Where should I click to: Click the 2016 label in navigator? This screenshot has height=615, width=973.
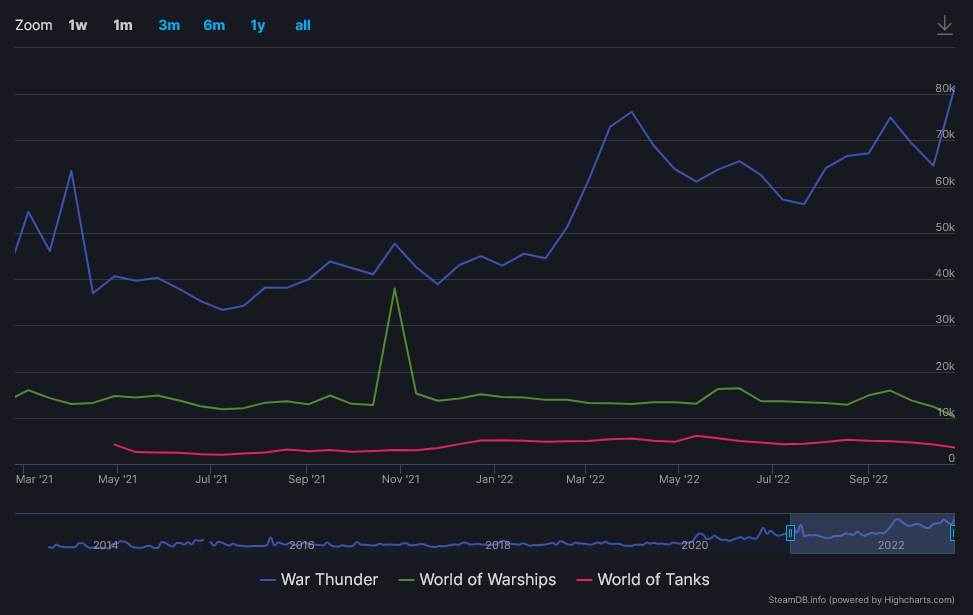302,545
